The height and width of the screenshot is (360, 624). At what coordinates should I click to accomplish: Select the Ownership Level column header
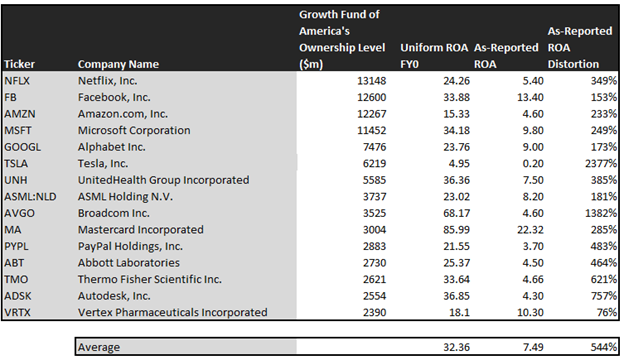click(342, 39)
